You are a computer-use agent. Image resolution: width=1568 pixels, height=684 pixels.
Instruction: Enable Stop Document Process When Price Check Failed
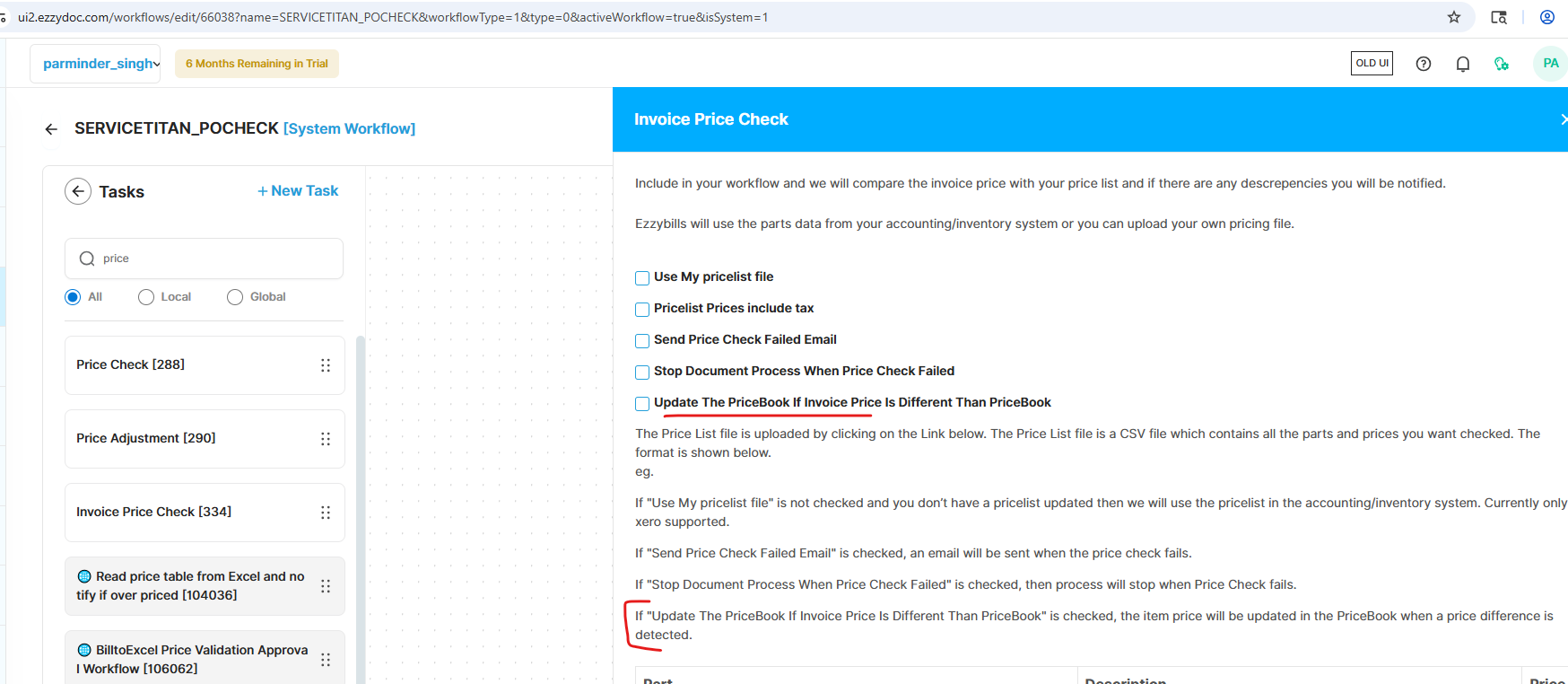[x=642, y=373]
